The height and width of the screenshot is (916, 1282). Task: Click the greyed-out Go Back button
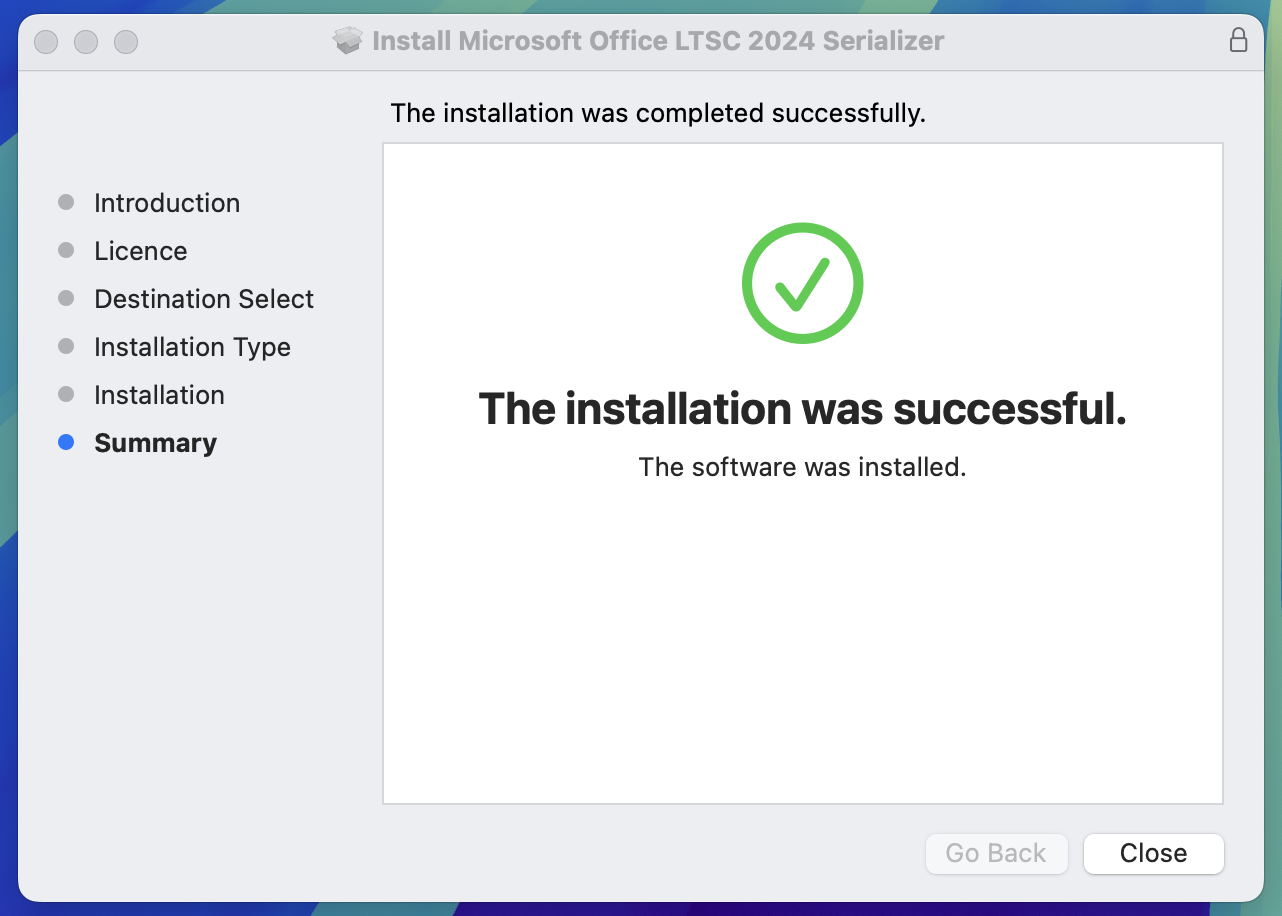pos(996,853)
